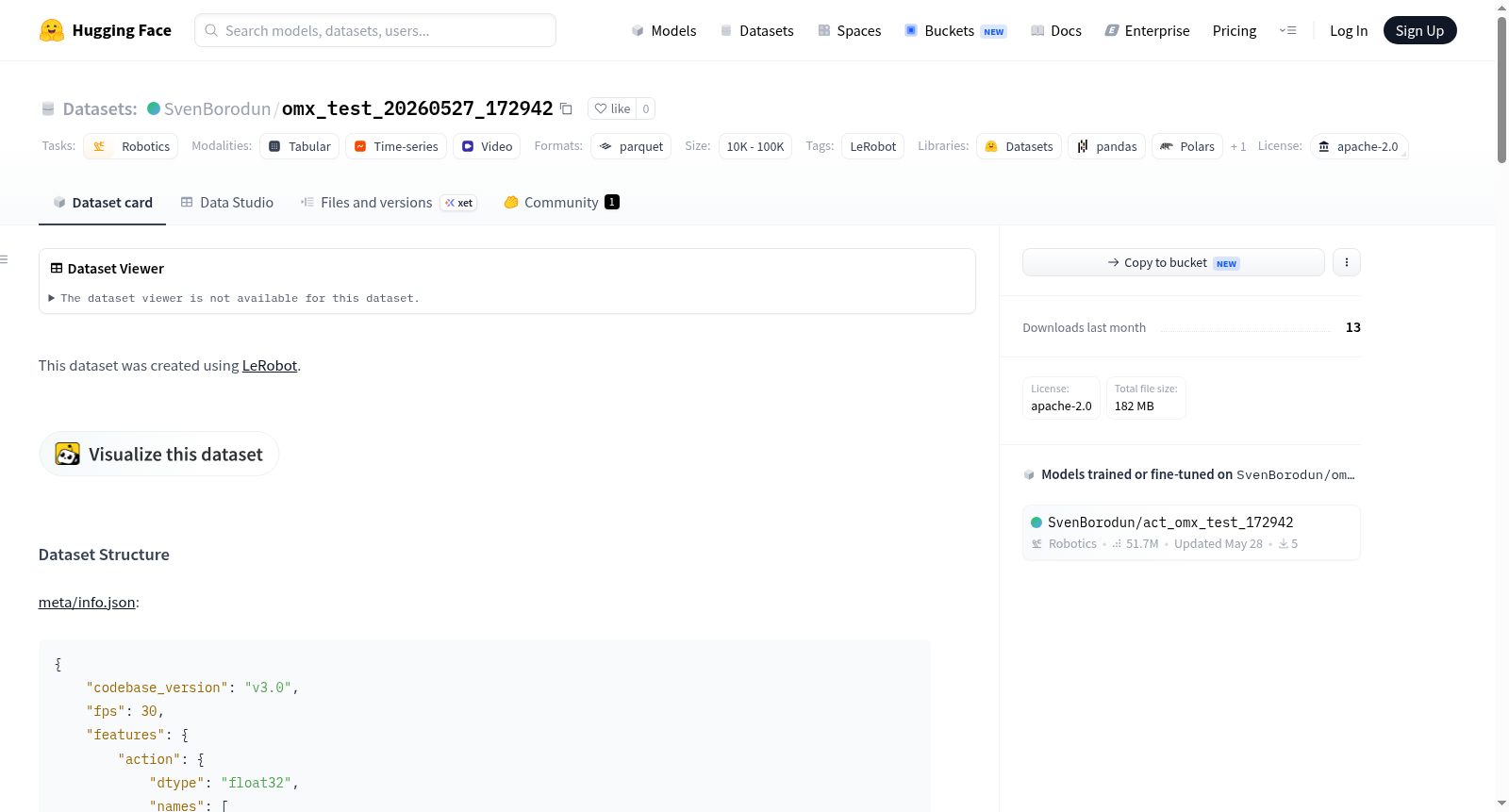The image size is (1509, 812).
Task: Switch to the Data Studio tab
Action: 226,203
